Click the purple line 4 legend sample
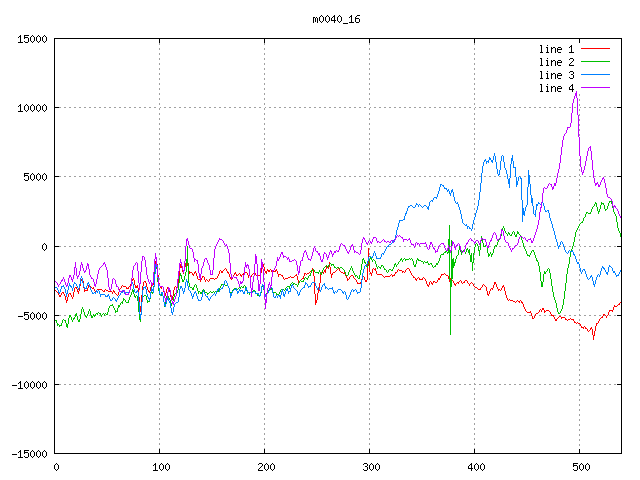The width and height of the screenshot is (640, 480). [595, 88]
